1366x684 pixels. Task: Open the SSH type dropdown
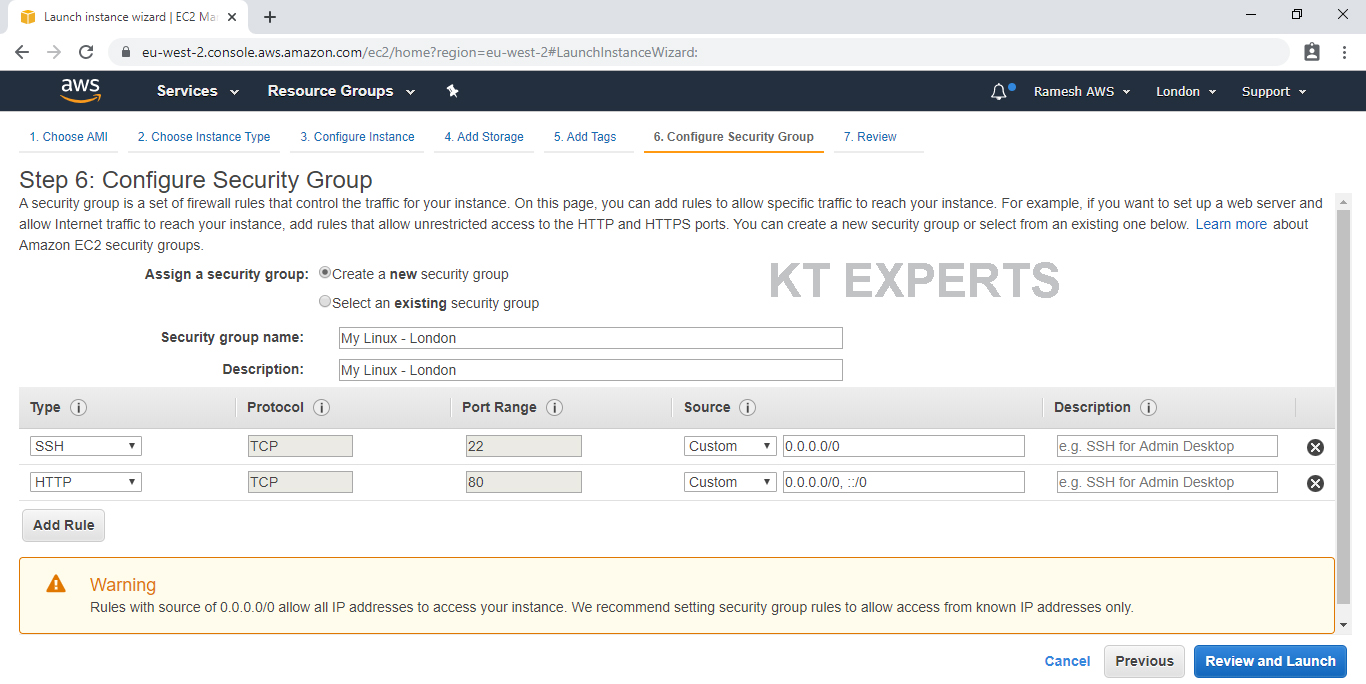pyautogui.click(x=86, y=446)
